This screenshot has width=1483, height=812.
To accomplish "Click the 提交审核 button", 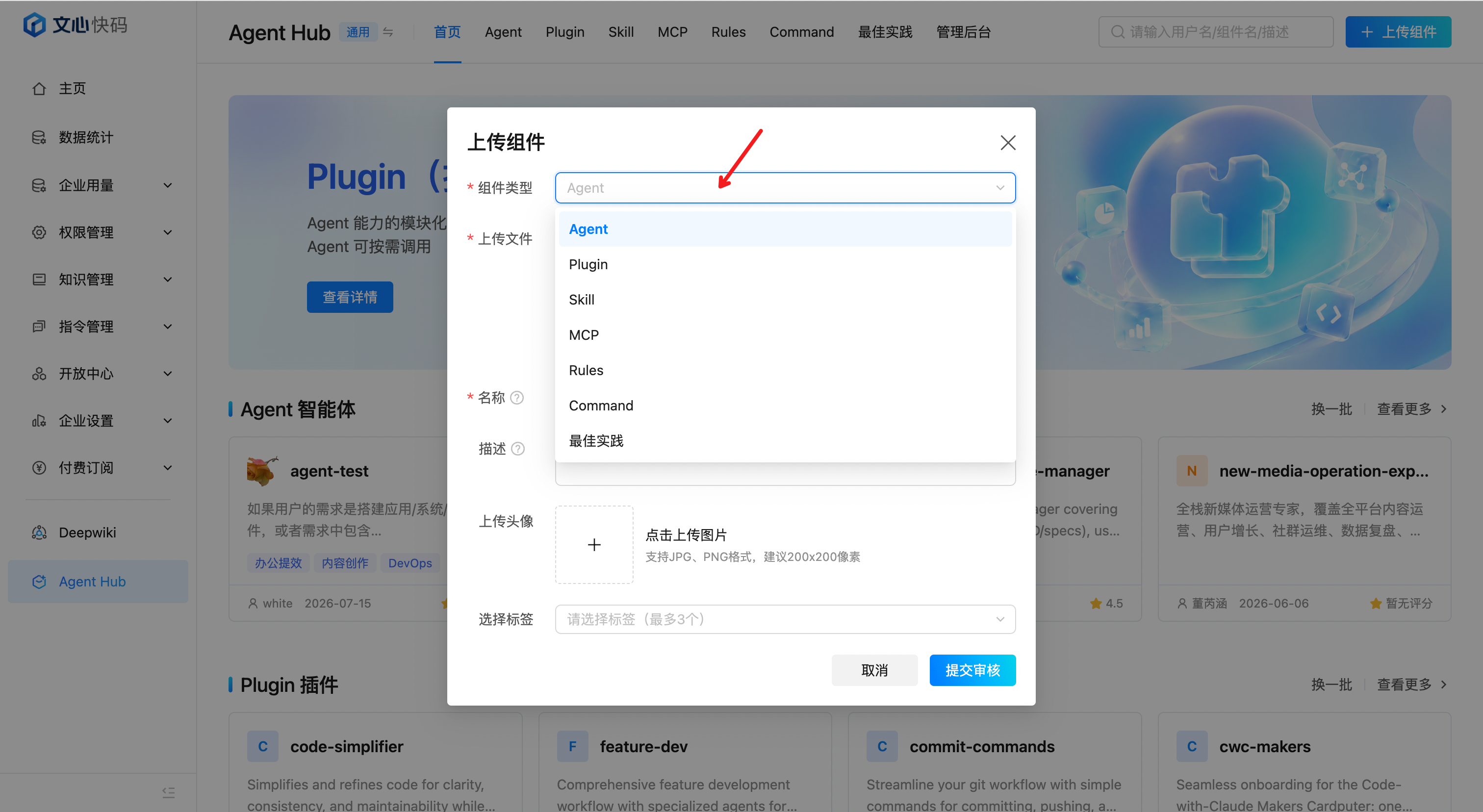I will [972, 670].
